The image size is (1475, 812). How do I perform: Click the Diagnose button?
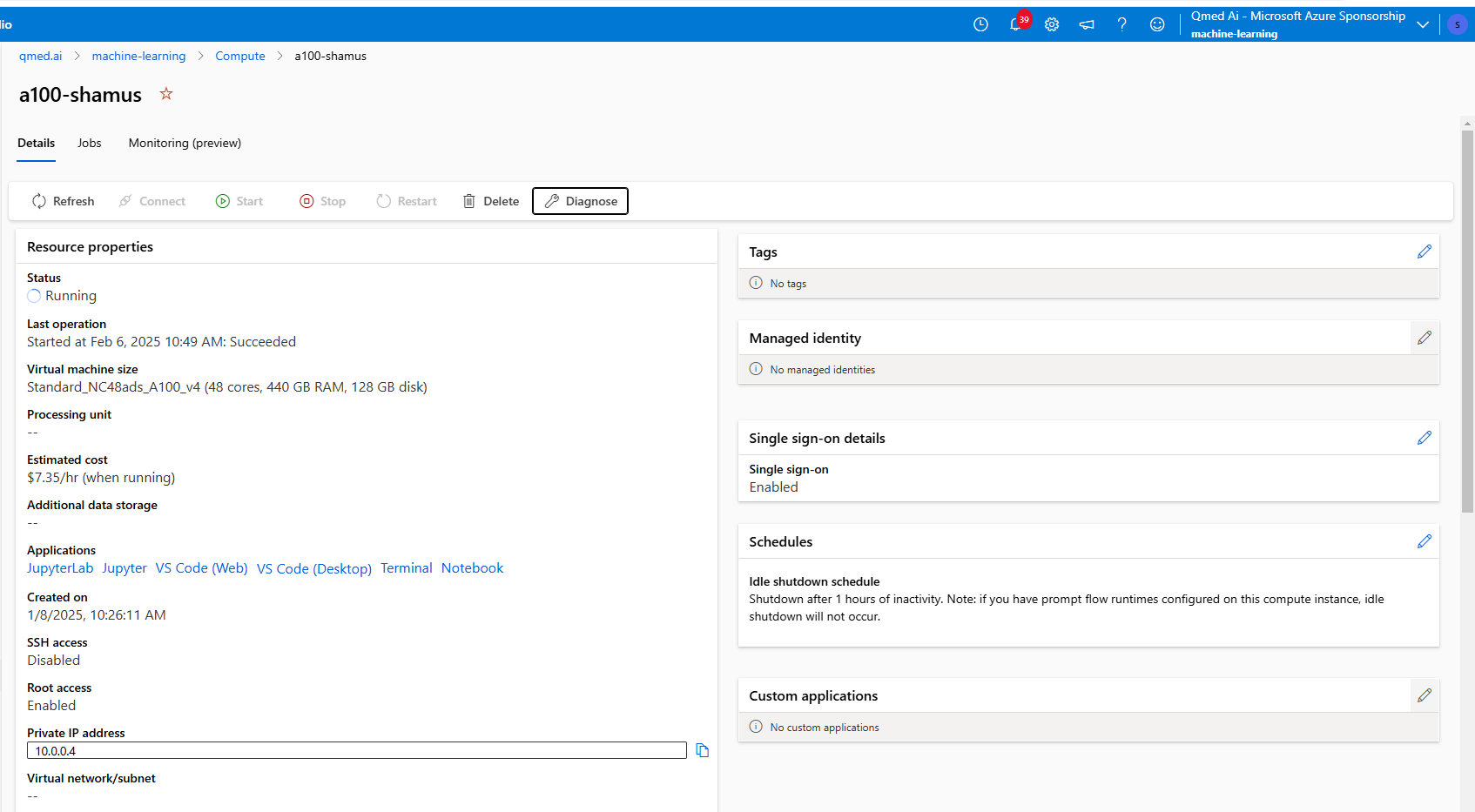coord(580,201)
